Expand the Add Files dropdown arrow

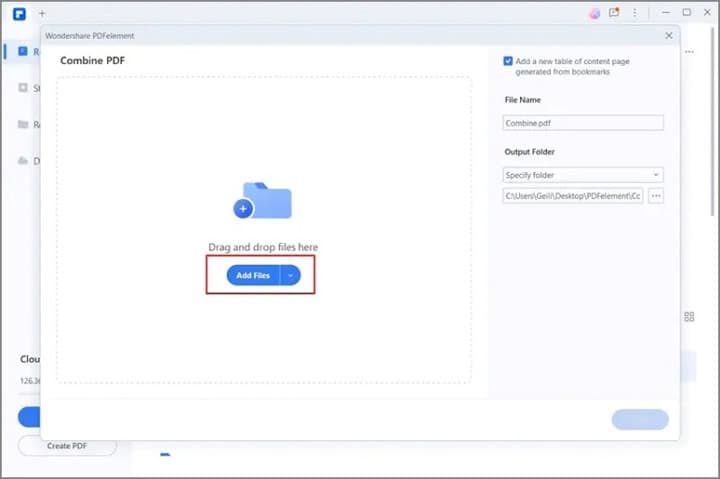pyautogui.click(x=290, y=275)
